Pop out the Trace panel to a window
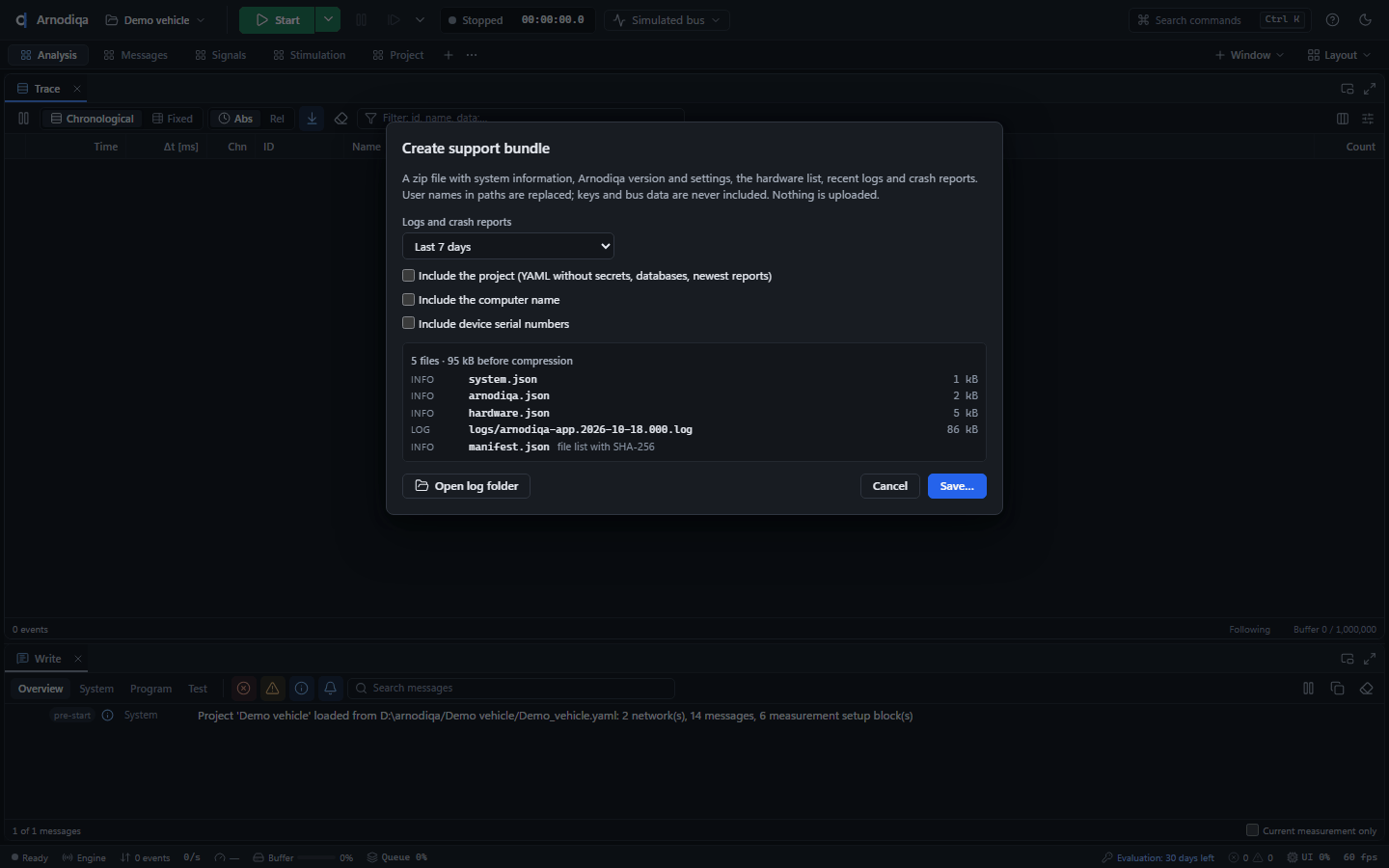This screenshot has height=868, width=1389. [1348, 89]
